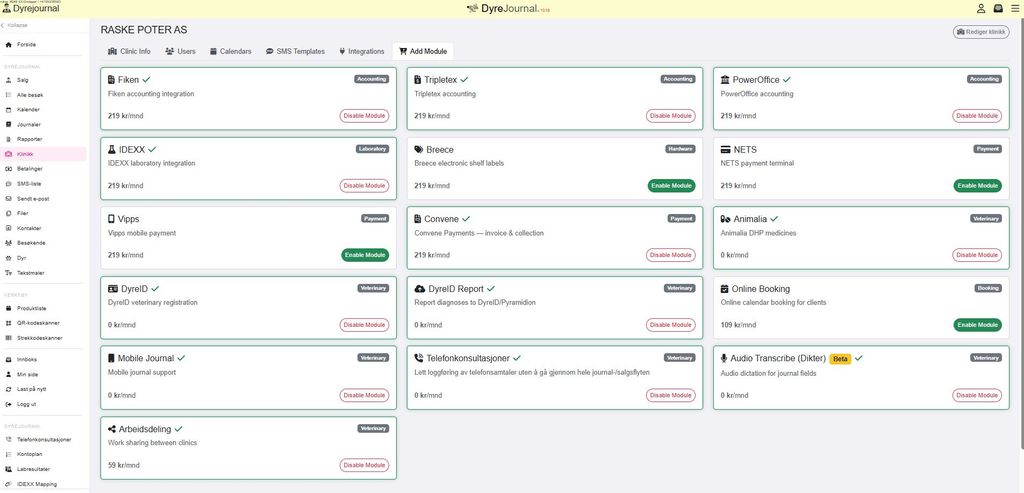Click the Min side person icon
Screen dimensions: 1024x493
click(8, 374)
